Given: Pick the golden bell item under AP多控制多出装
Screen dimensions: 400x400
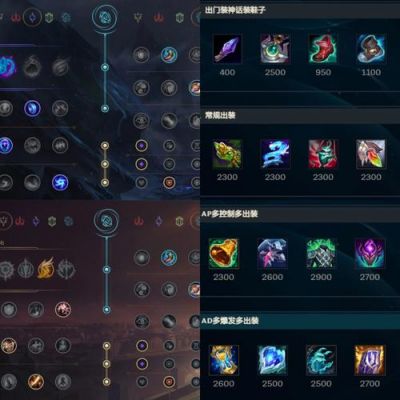Looking at the screenshot, I should (223, 254).
